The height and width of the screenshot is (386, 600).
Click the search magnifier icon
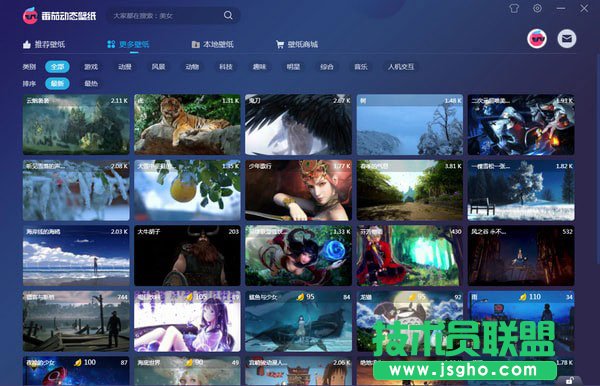228,15
